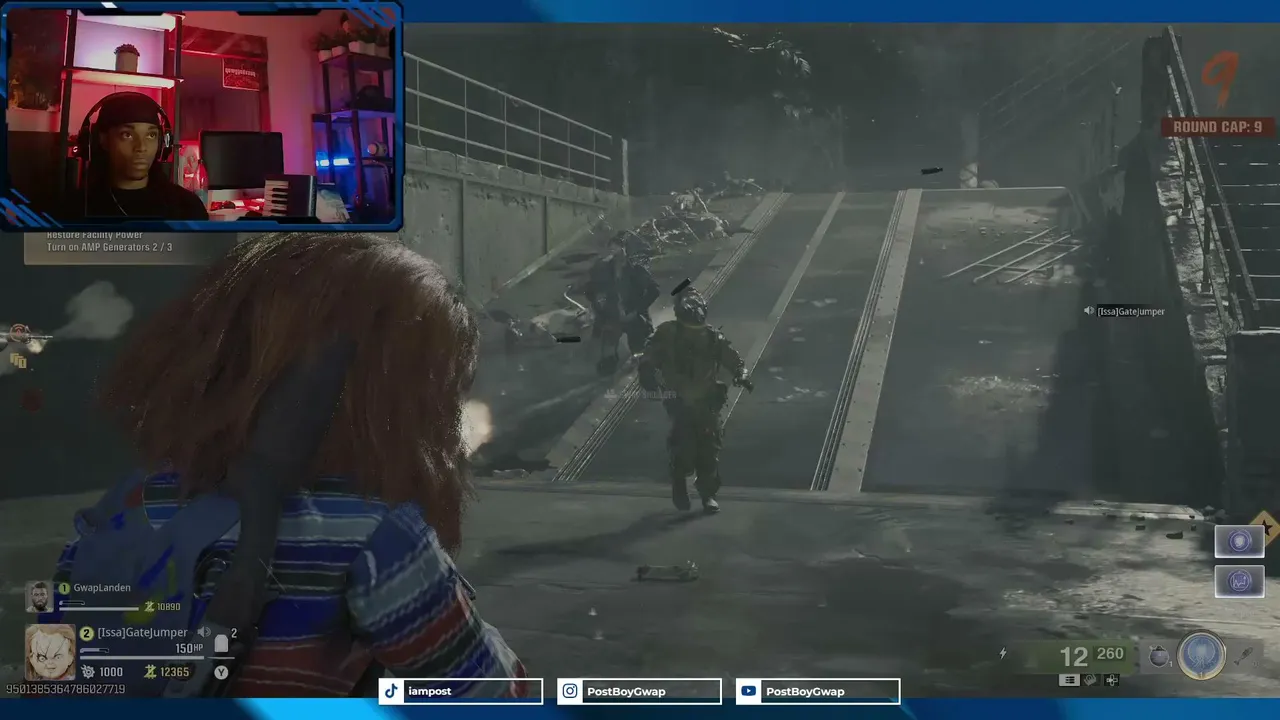Click the essence value 10890
Viewport: 1280px width, 720px height.
click(168, 607)
